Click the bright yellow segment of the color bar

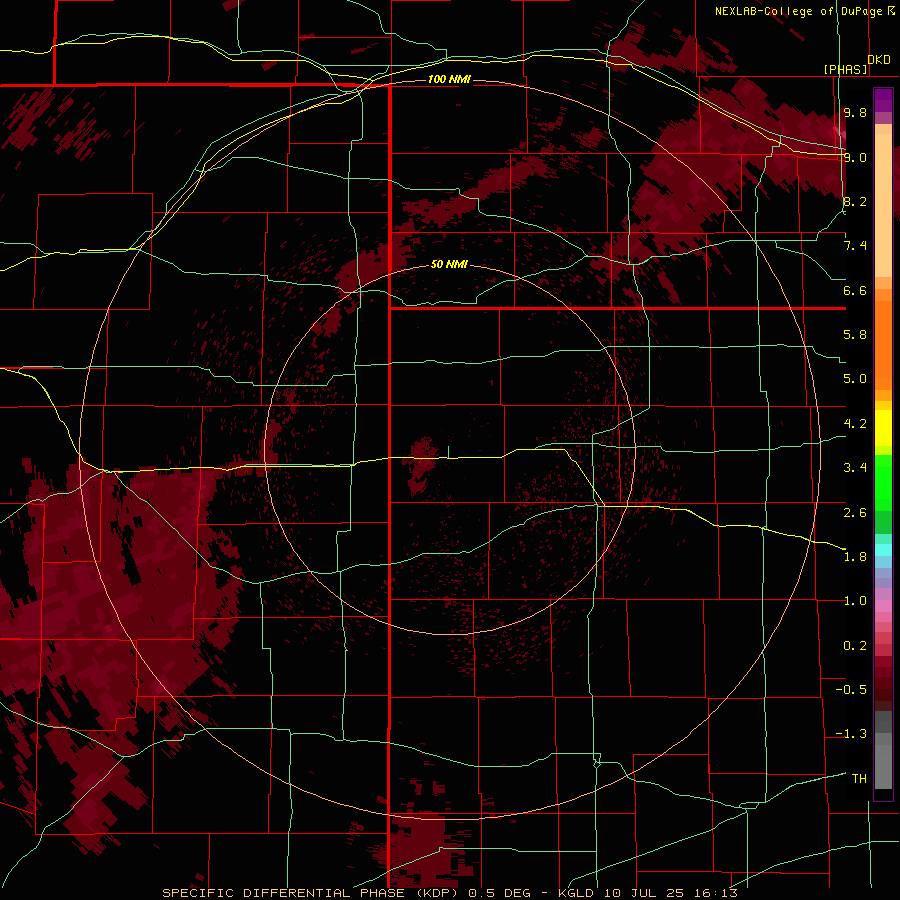tap(883, 428)
